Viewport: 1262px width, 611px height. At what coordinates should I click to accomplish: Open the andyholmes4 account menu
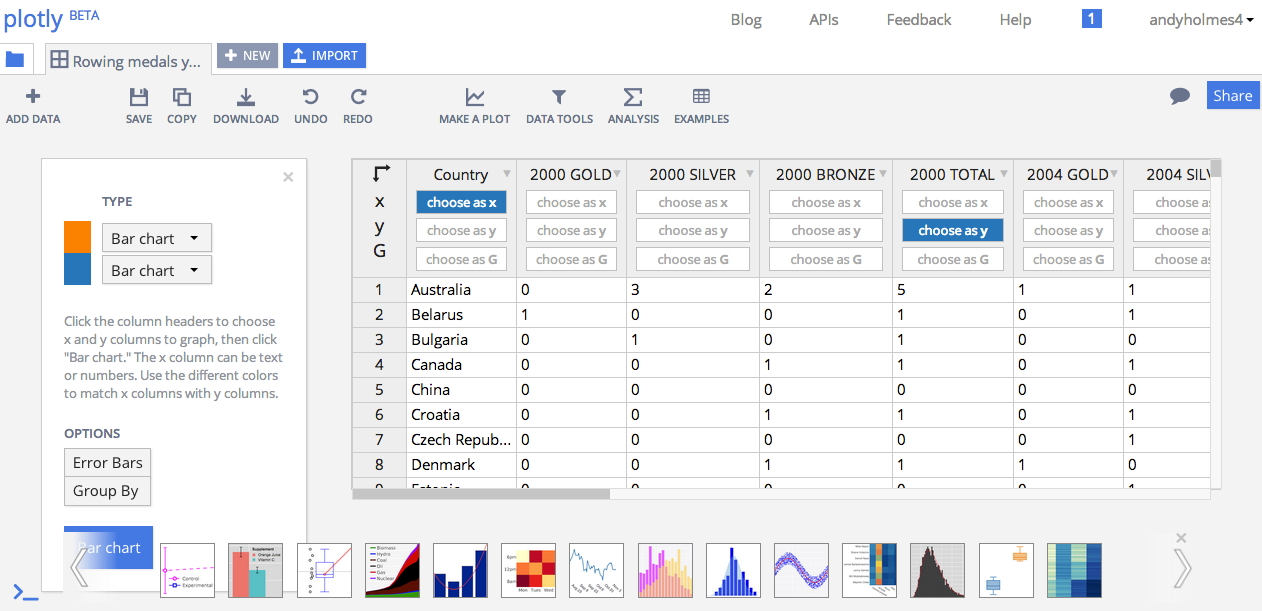(x=1201, y=19)
